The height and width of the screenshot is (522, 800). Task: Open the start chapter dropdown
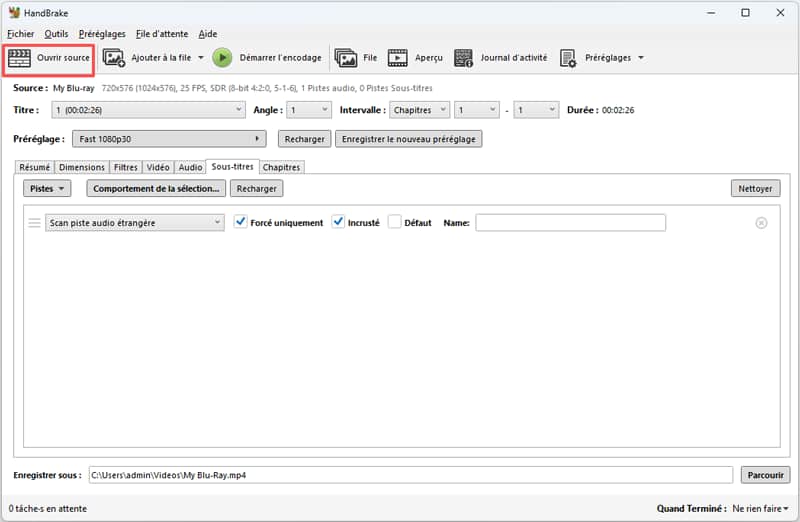pyautogui.click(x=477, y=110)
